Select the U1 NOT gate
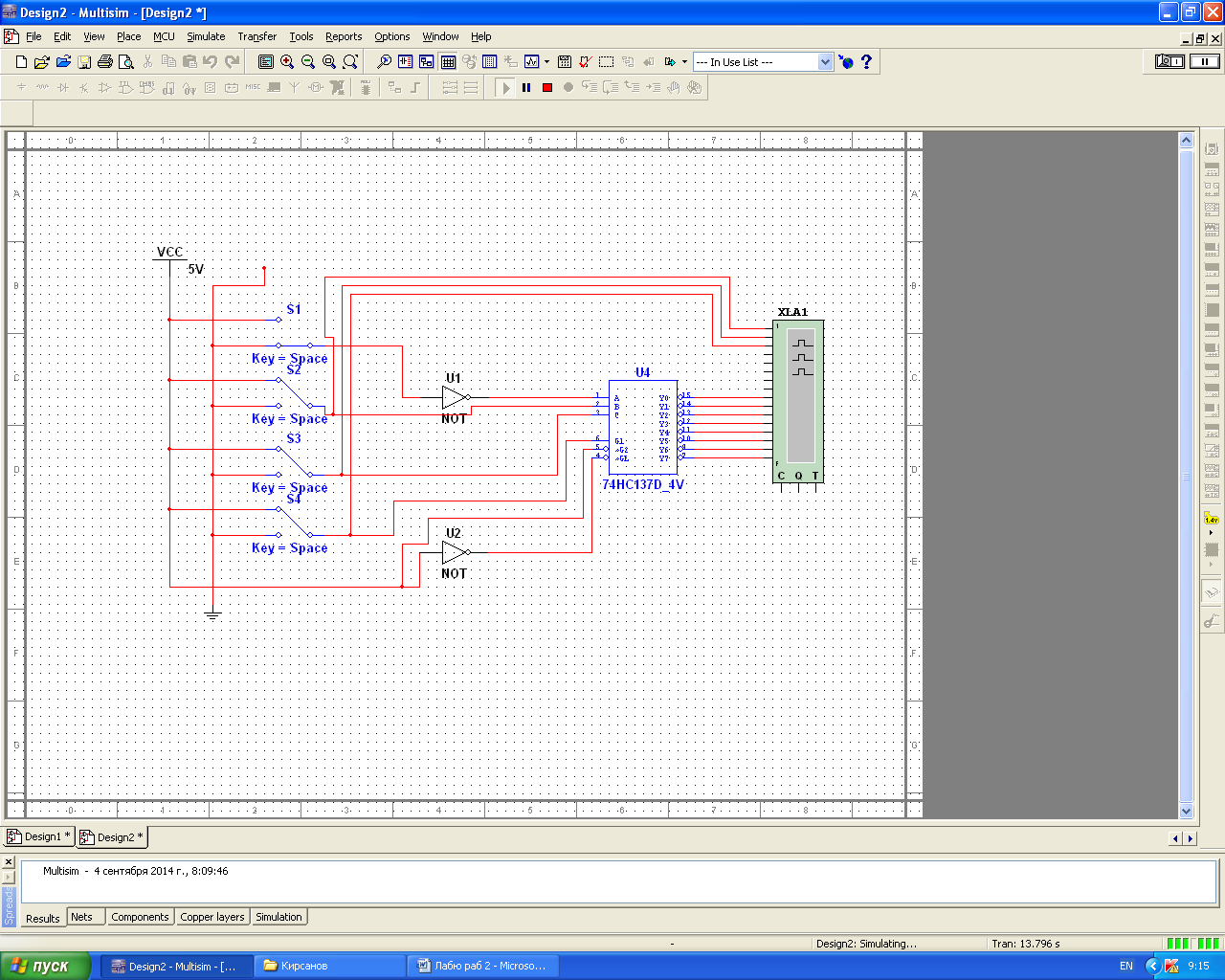Viewport: 1225px width, 980px height. coord(455,397)
